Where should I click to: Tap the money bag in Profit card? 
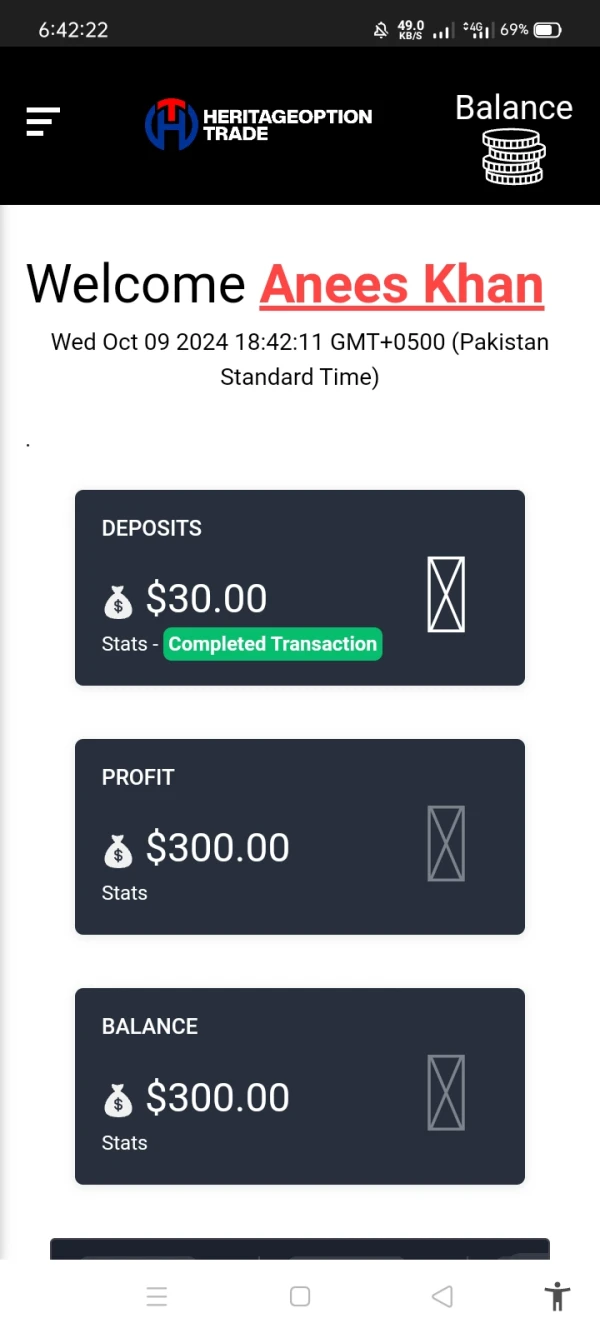(x=118, y=851)
